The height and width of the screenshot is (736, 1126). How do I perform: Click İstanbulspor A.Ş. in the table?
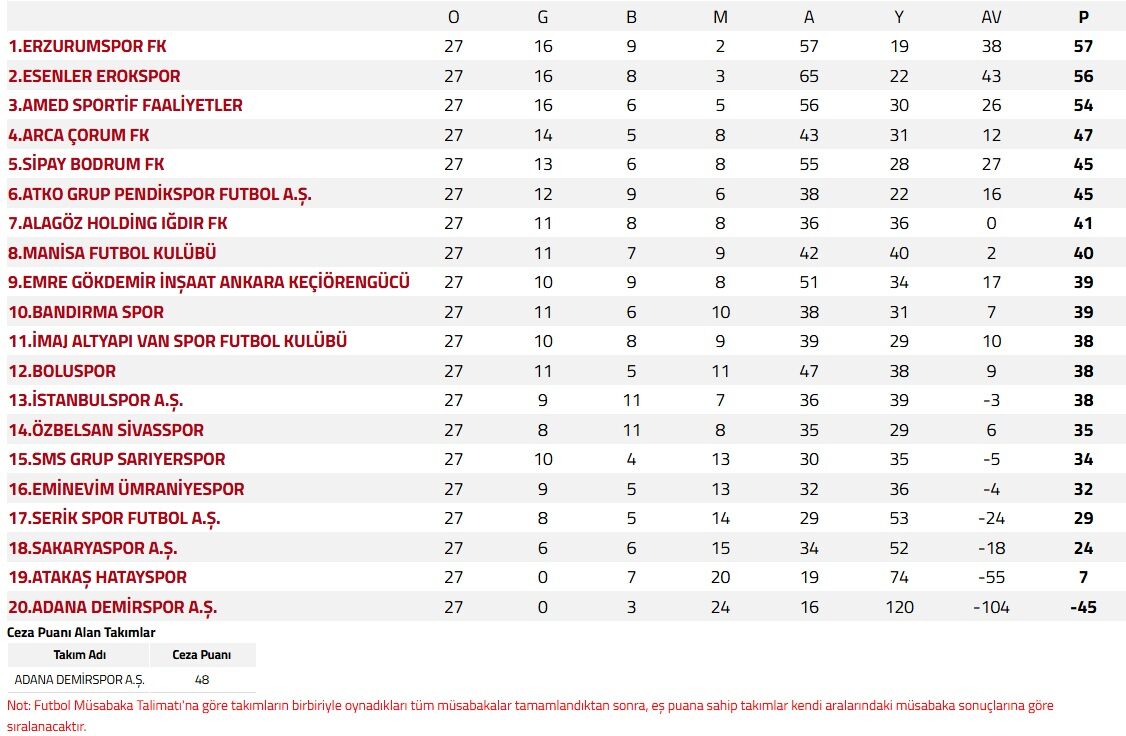point(95,400)
